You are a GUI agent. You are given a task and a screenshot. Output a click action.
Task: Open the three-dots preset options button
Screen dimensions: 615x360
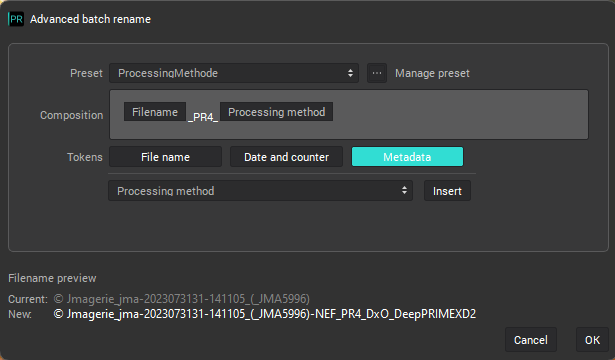click(377, 73)
